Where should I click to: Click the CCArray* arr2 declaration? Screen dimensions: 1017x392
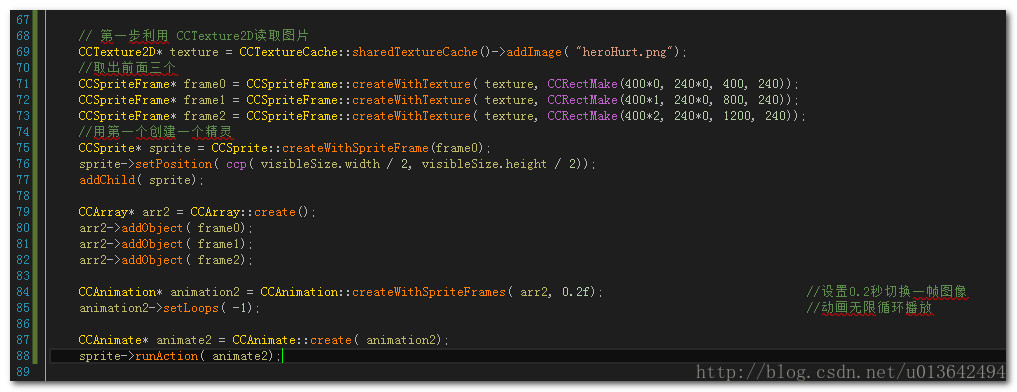coord(125,212)
